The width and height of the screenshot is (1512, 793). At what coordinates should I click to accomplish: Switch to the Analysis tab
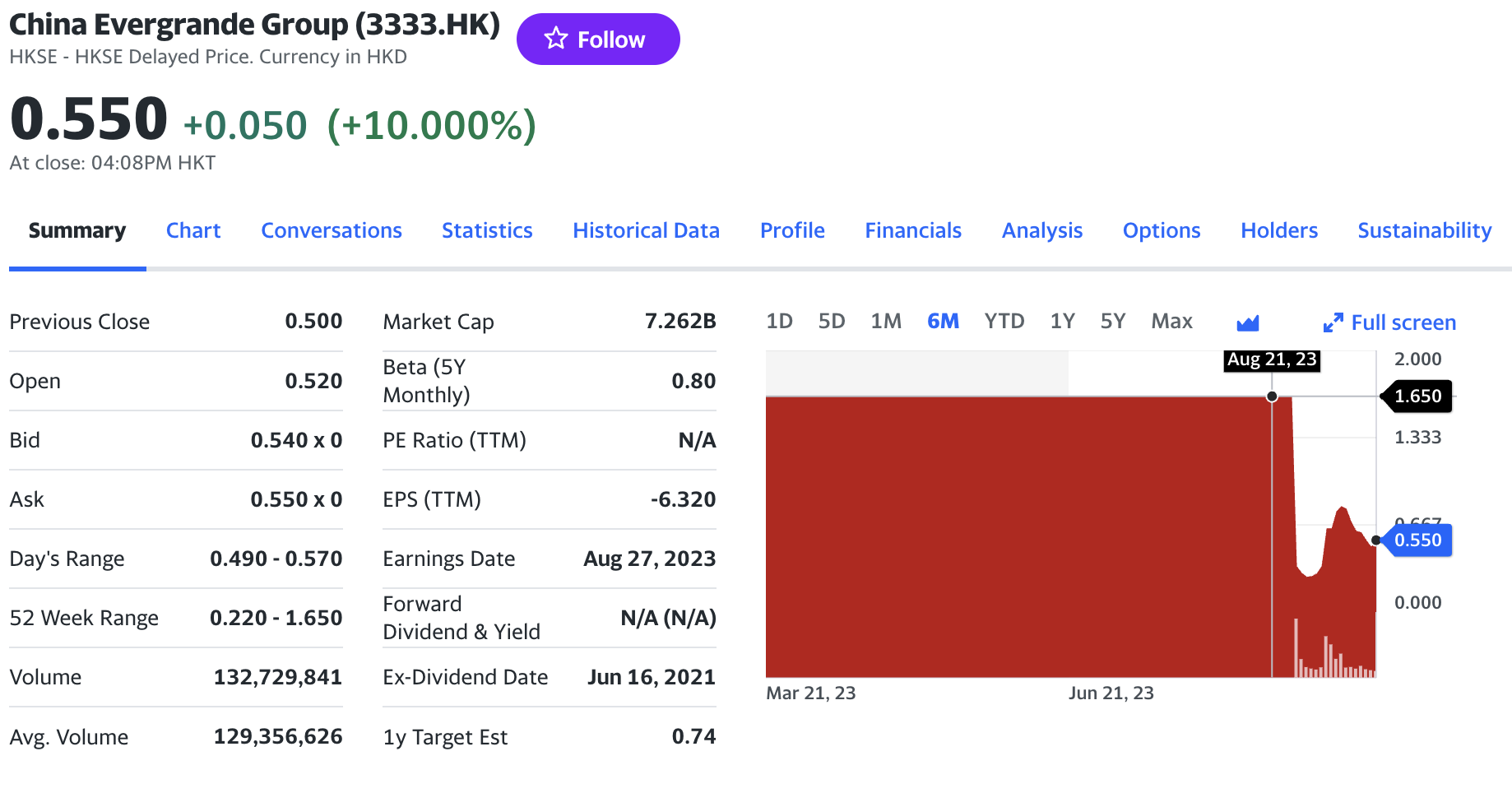(x=1042, y=230)
